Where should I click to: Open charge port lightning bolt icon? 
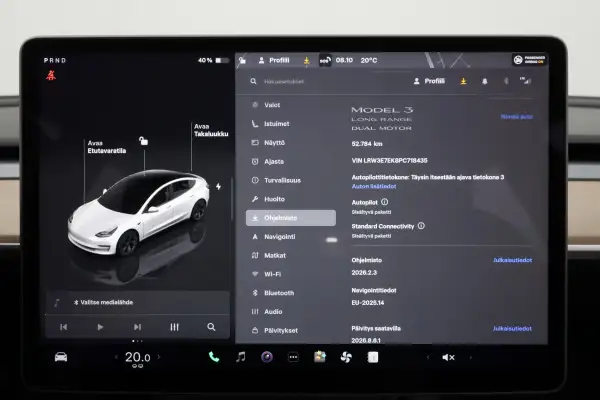click(218, 186)
